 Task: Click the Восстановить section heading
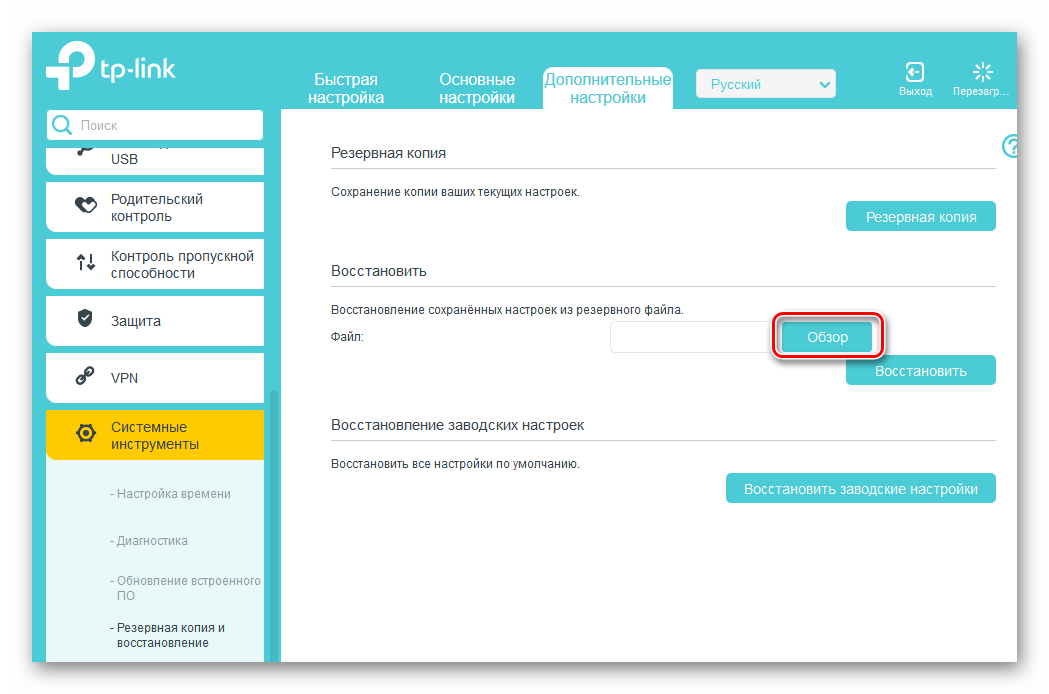tap(379, 271)
